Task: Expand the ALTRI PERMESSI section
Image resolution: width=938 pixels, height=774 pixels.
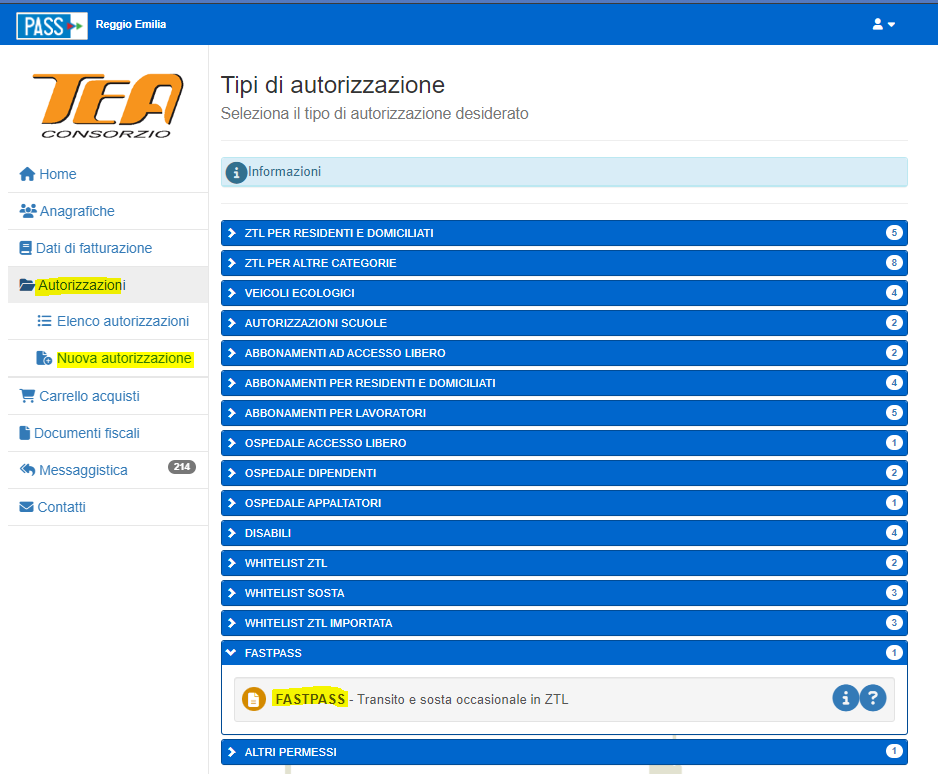Action: coord(290,751)
